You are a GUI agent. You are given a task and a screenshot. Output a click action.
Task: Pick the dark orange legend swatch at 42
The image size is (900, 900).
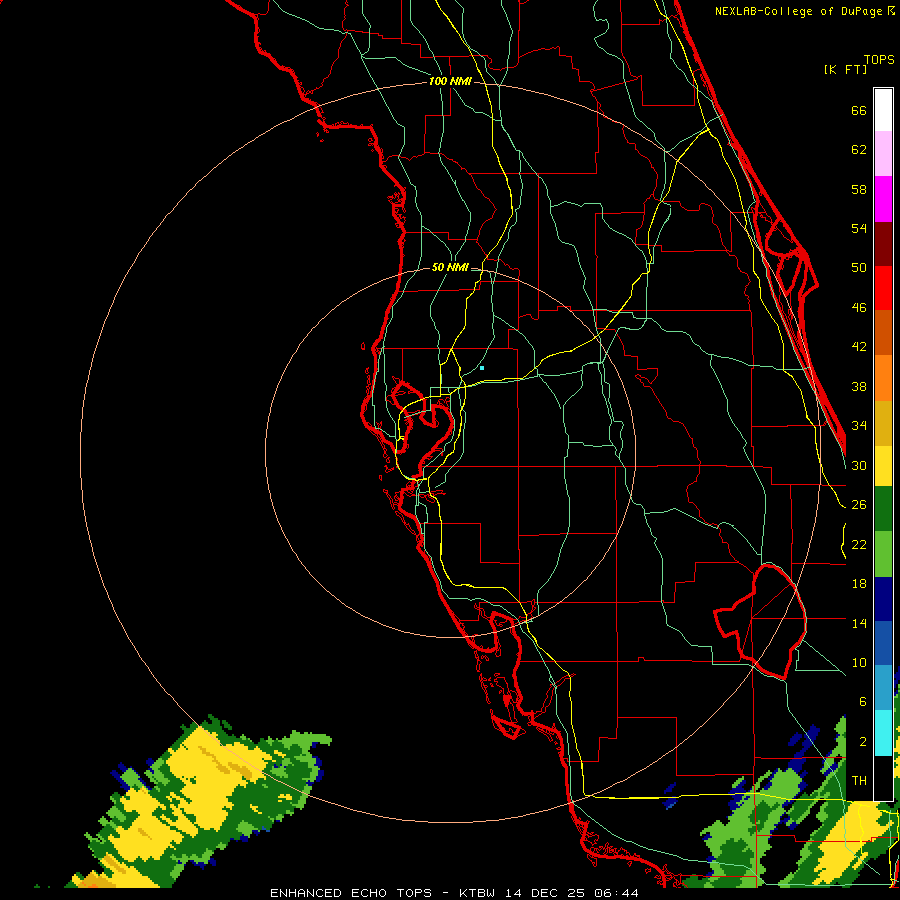coord(883,332)
